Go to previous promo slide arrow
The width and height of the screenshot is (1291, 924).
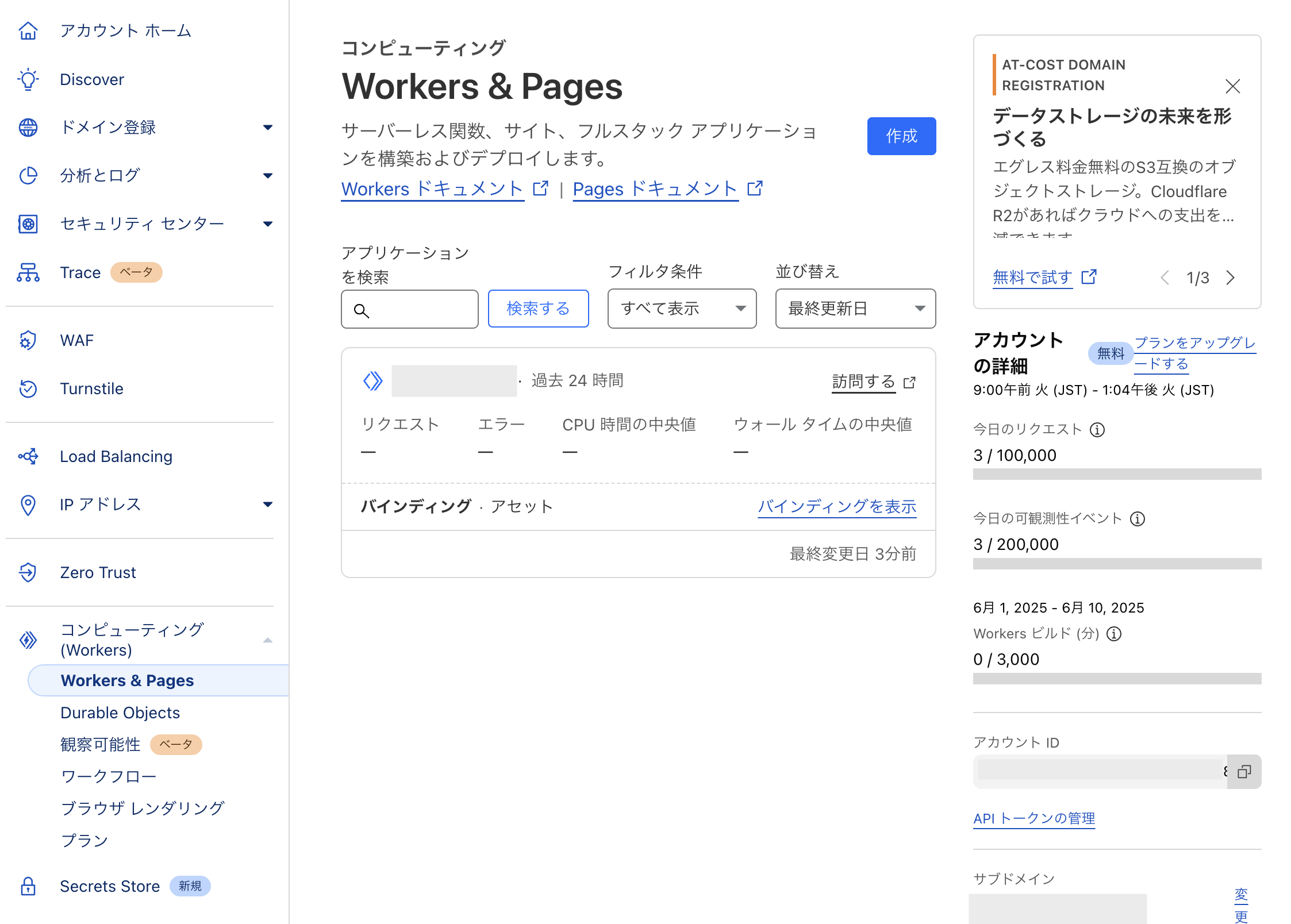coord(1165,278)
